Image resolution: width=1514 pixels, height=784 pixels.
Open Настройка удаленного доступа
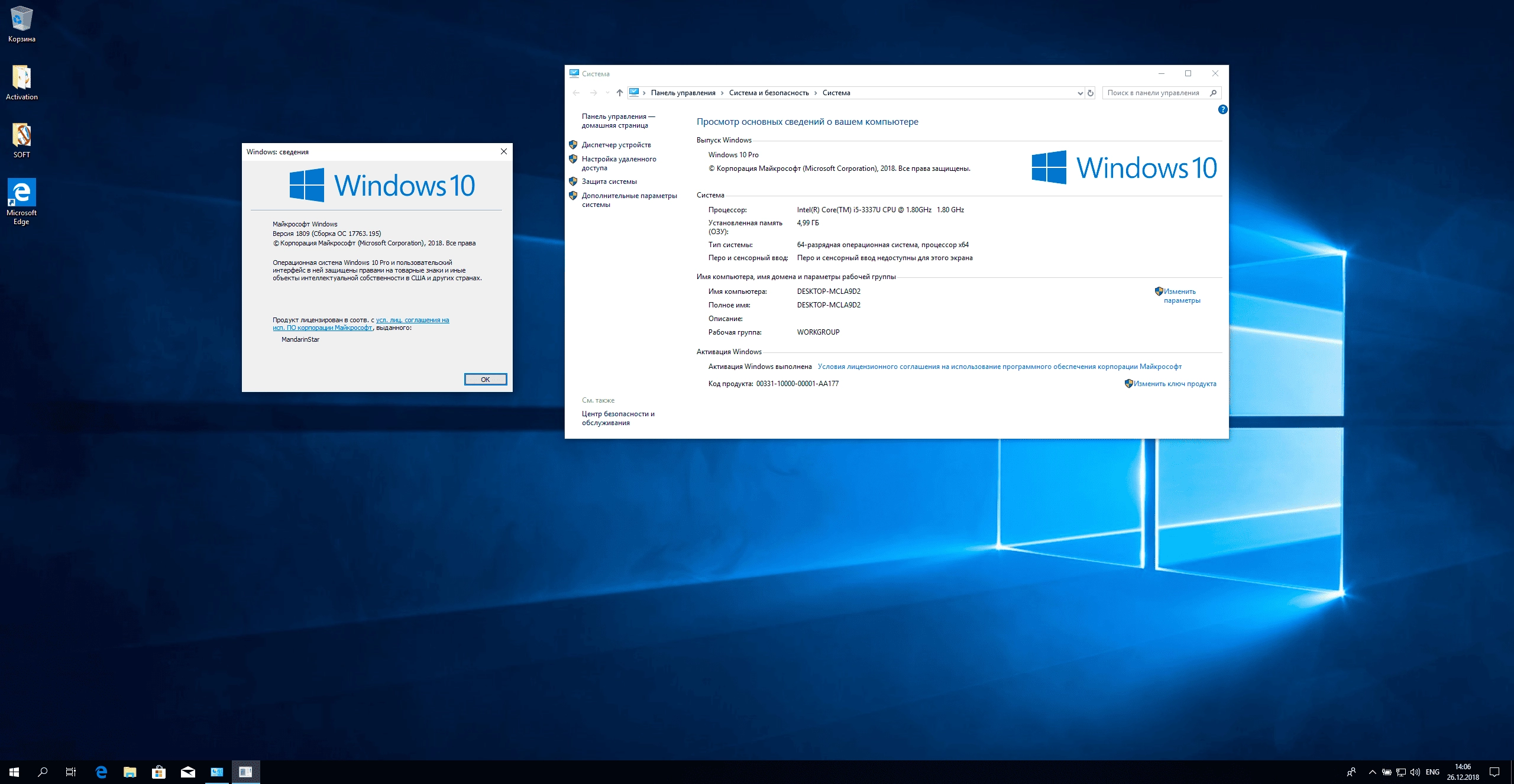619,163
